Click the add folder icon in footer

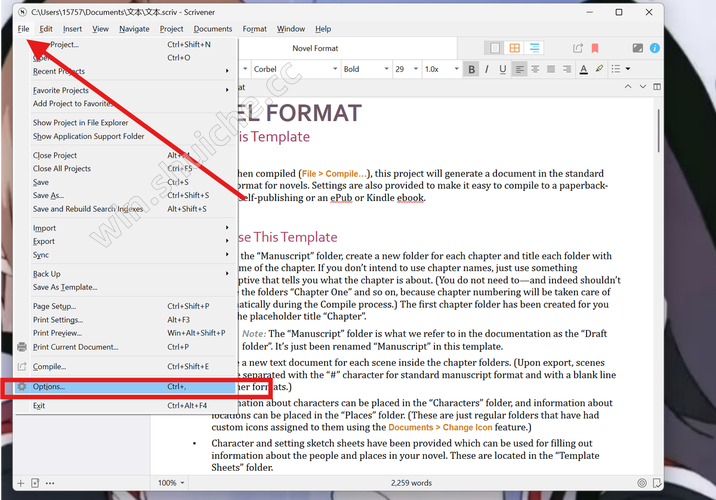pos(35,483)
